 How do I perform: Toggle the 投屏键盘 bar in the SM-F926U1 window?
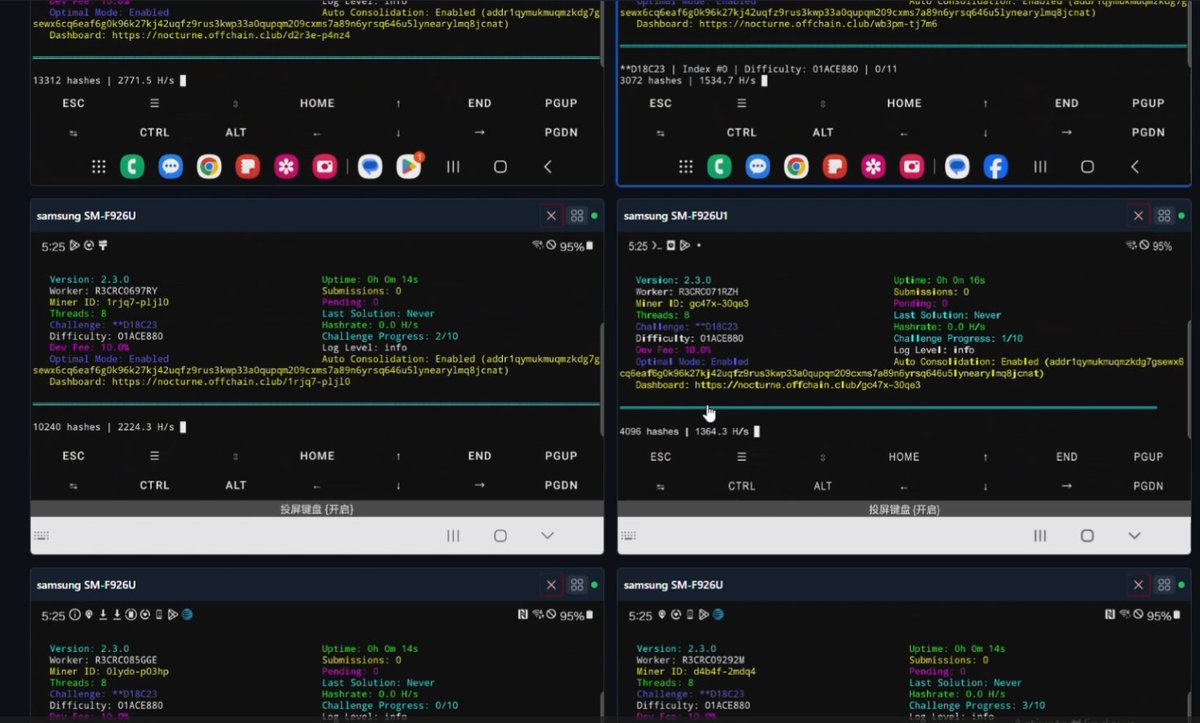tap(904, 509)
